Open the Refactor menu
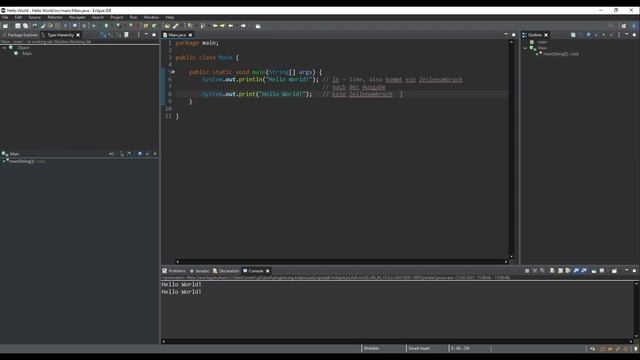This screenshot has width=640, height=360. [55, 18]
